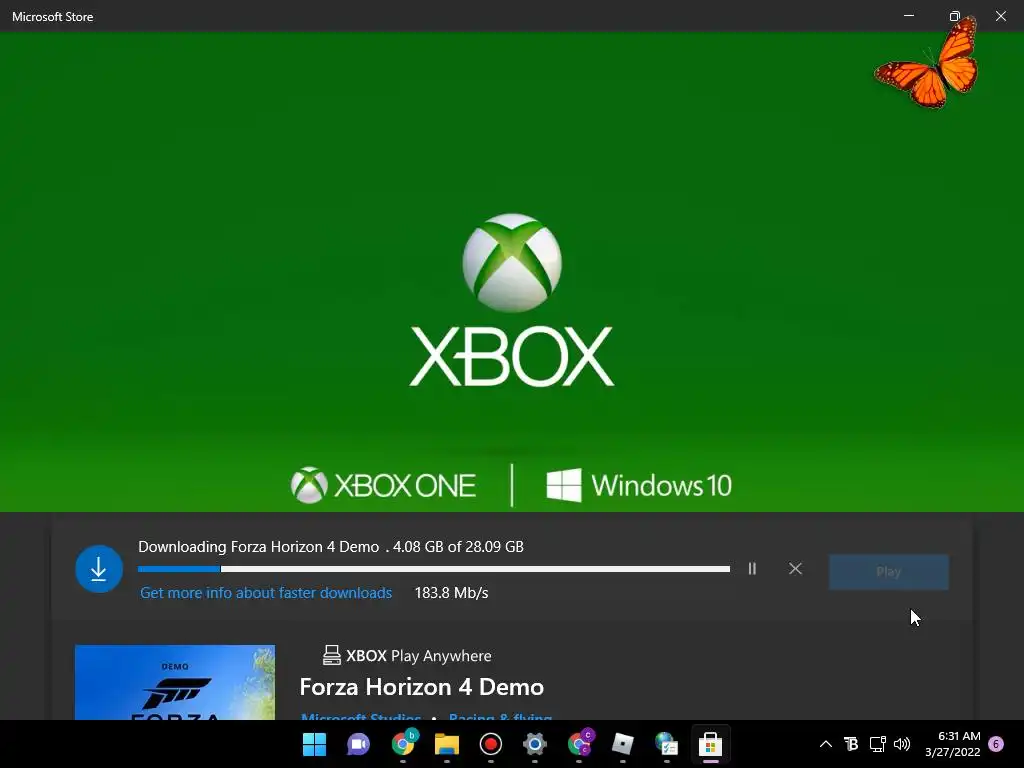This screenshot has width=1024, height=768.
Task: Click the greyed-out Play button
Action: click(x=888, y=572)
